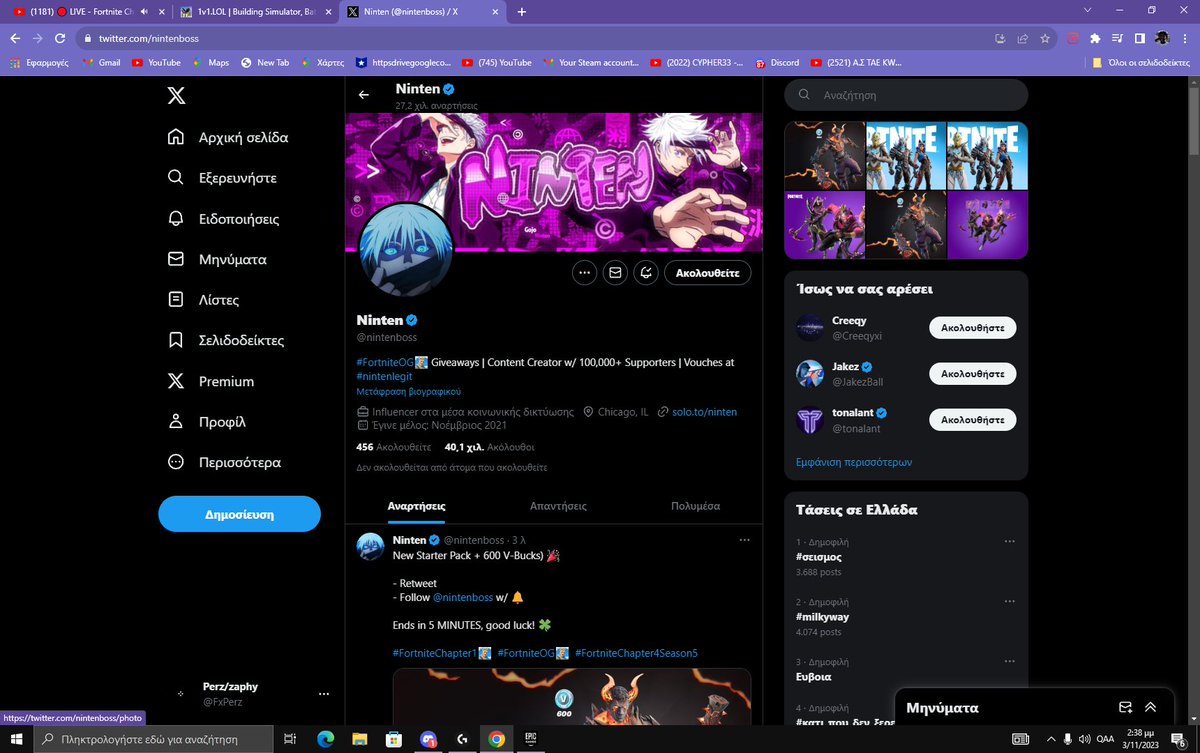
Task: Select the Αναρτήσεις tab
Action: click(416, 506)
